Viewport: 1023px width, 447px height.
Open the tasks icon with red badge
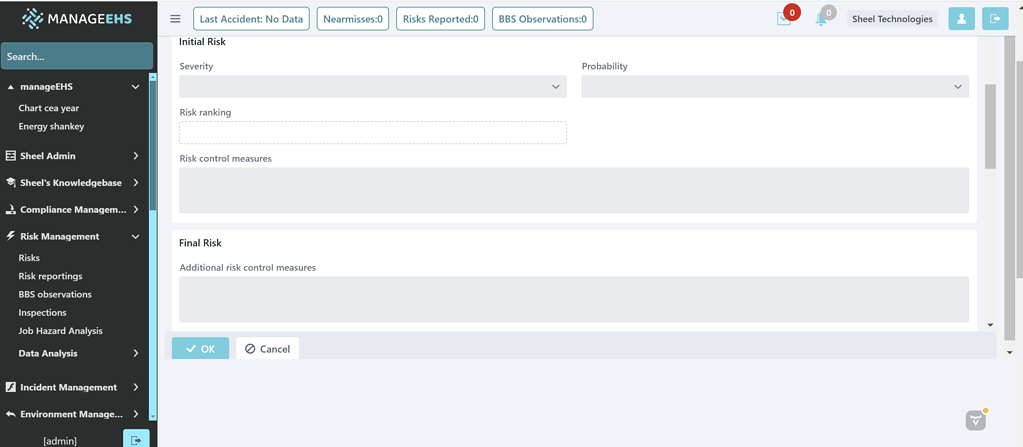[784, 19]
